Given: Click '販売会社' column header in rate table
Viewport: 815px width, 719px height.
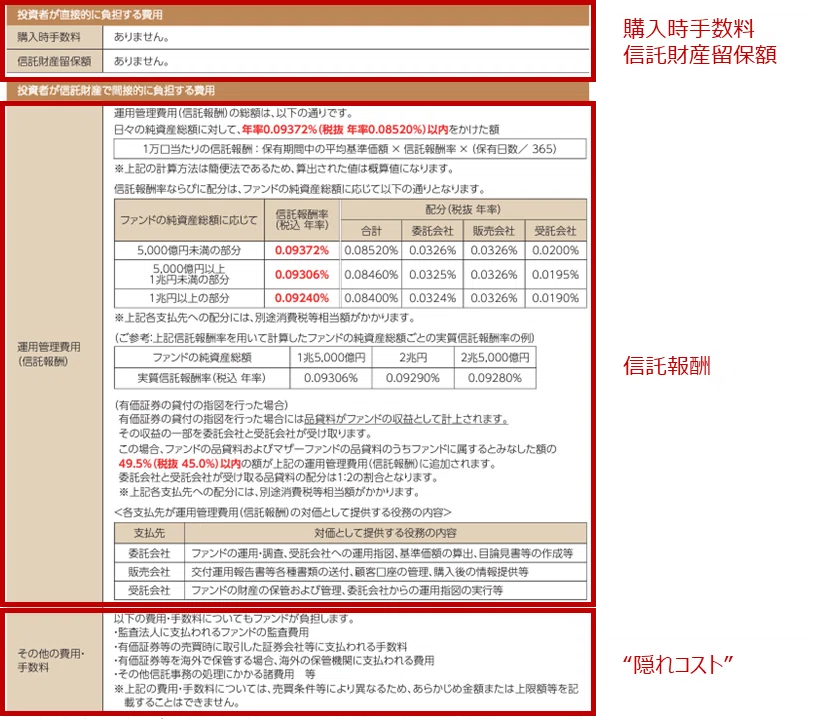Looking at the screenshot, I should tap(494, 231).
